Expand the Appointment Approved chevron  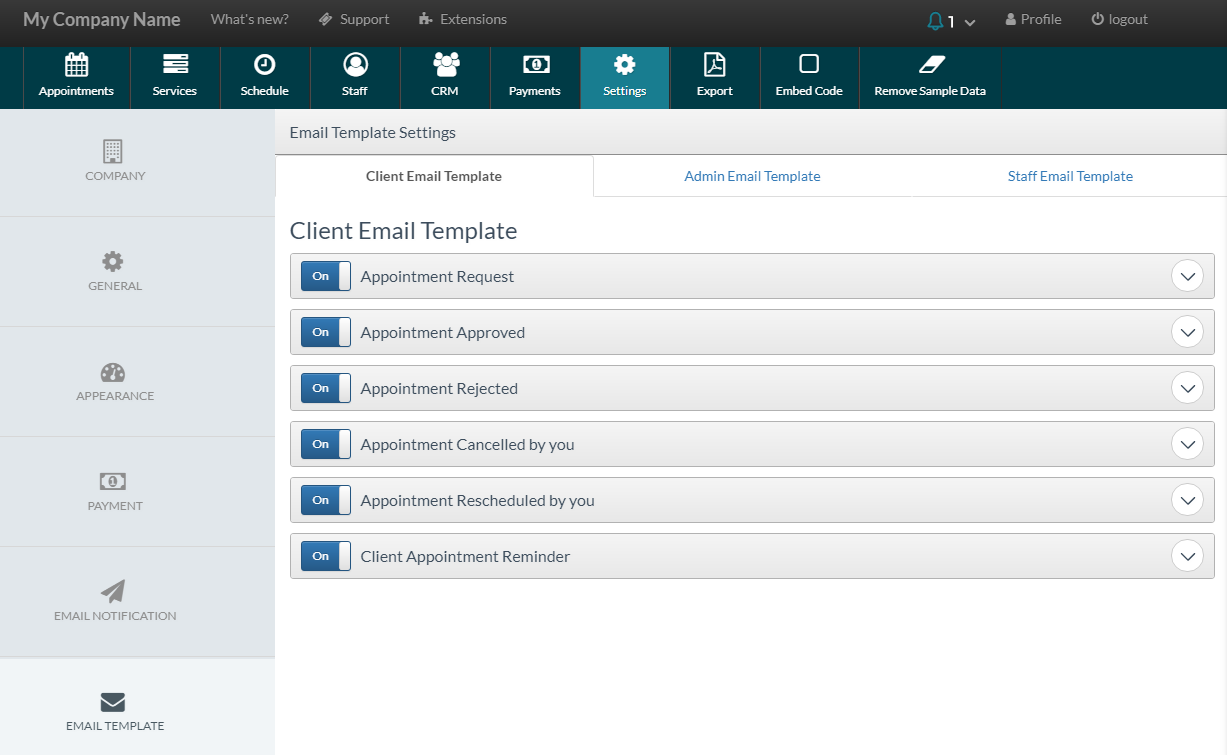tap(1187, 332)
